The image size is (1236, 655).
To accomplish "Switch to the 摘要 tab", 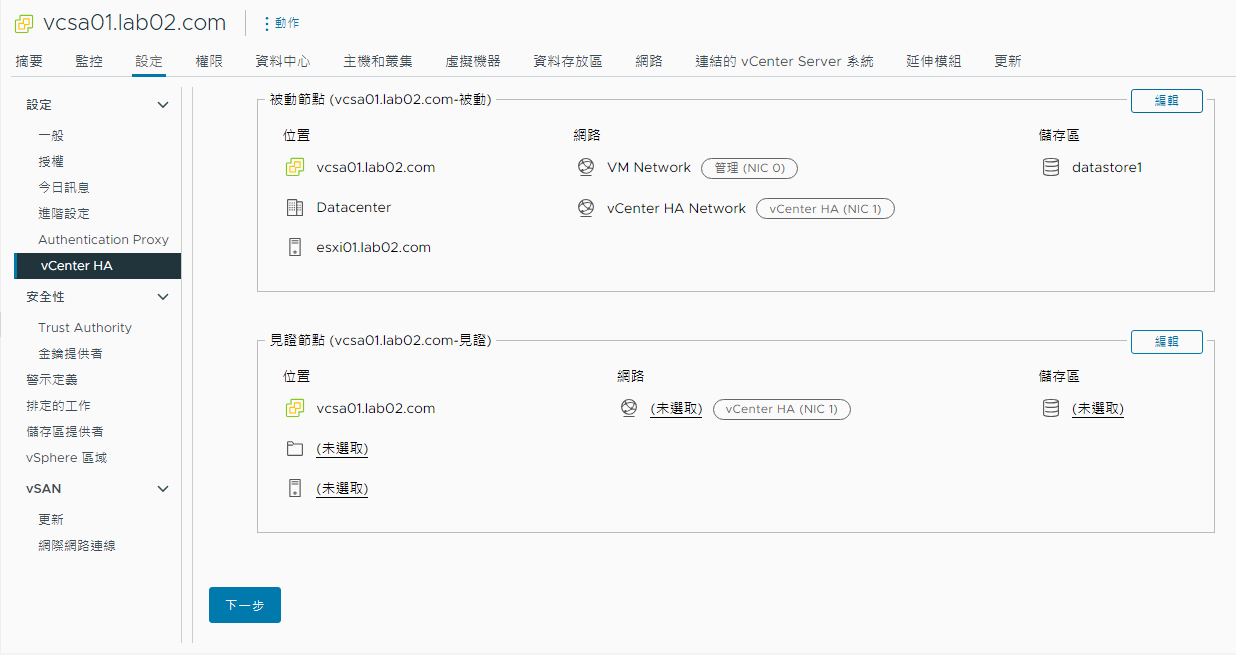I will (x=29, y=61).
